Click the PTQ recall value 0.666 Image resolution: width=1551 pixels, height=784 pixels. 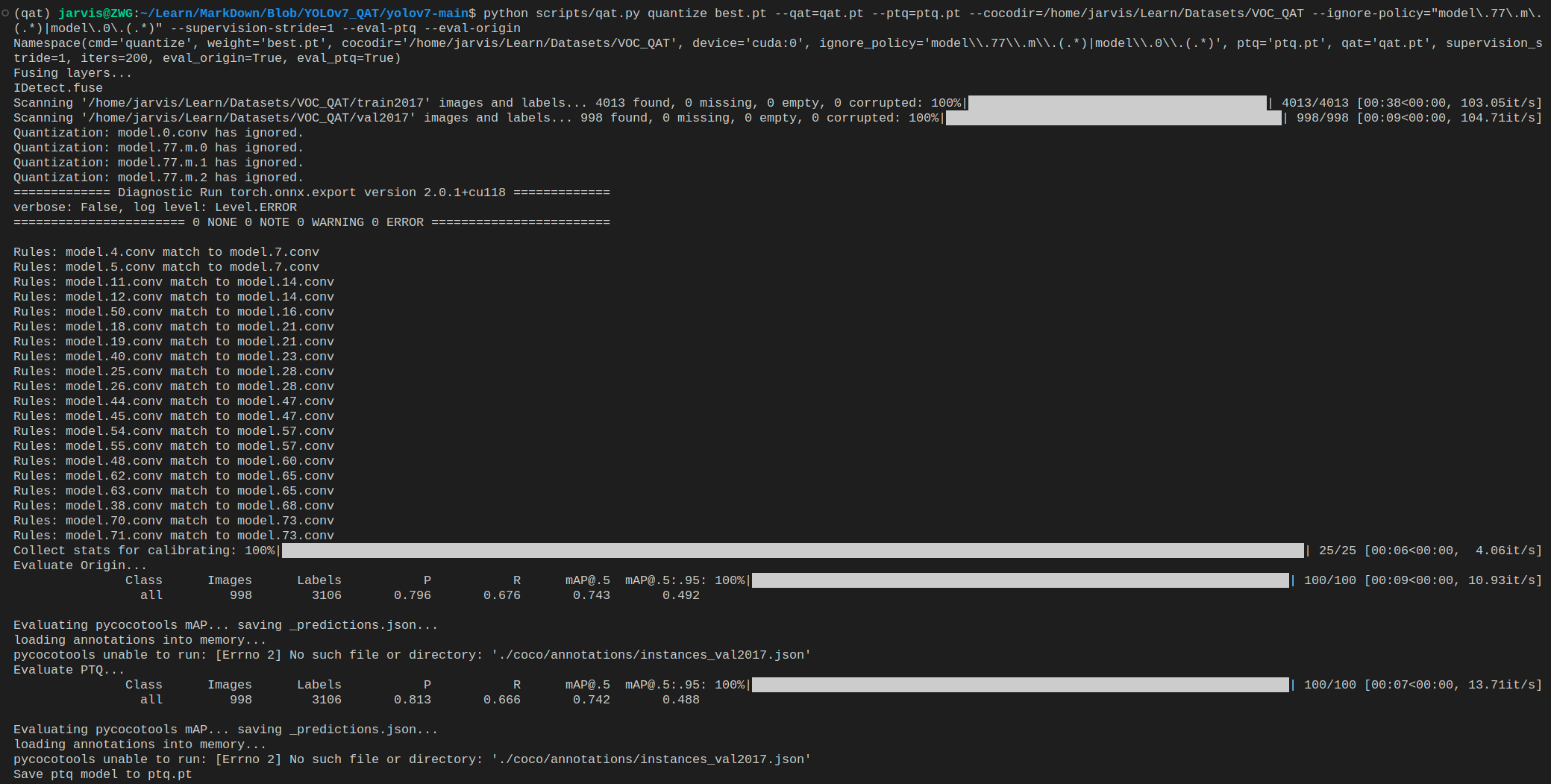(x=502, y=700)
